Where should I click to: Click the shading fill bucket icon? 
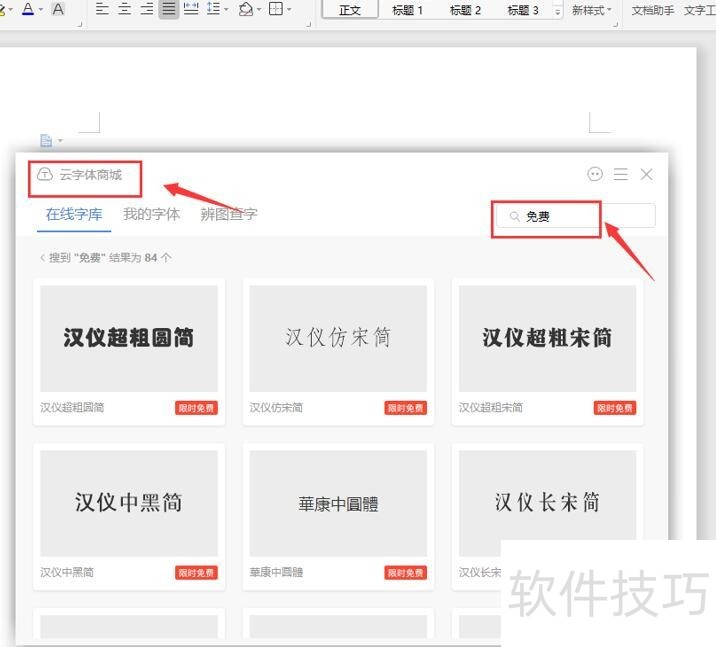[246, 9]
